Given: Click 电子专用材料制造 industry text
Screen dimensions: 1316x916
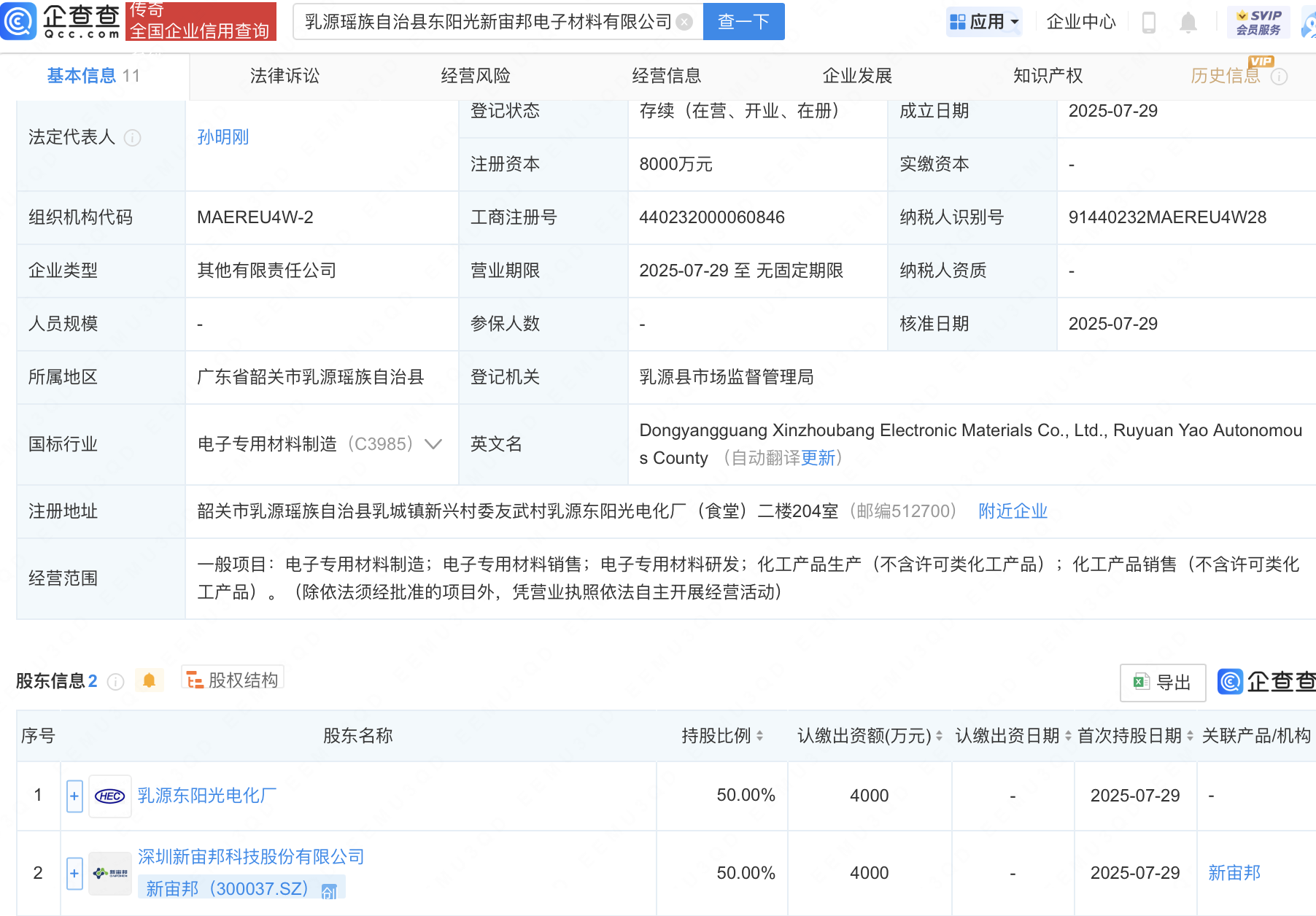Looking at the screenshot, I should click(x=267, y=444).
